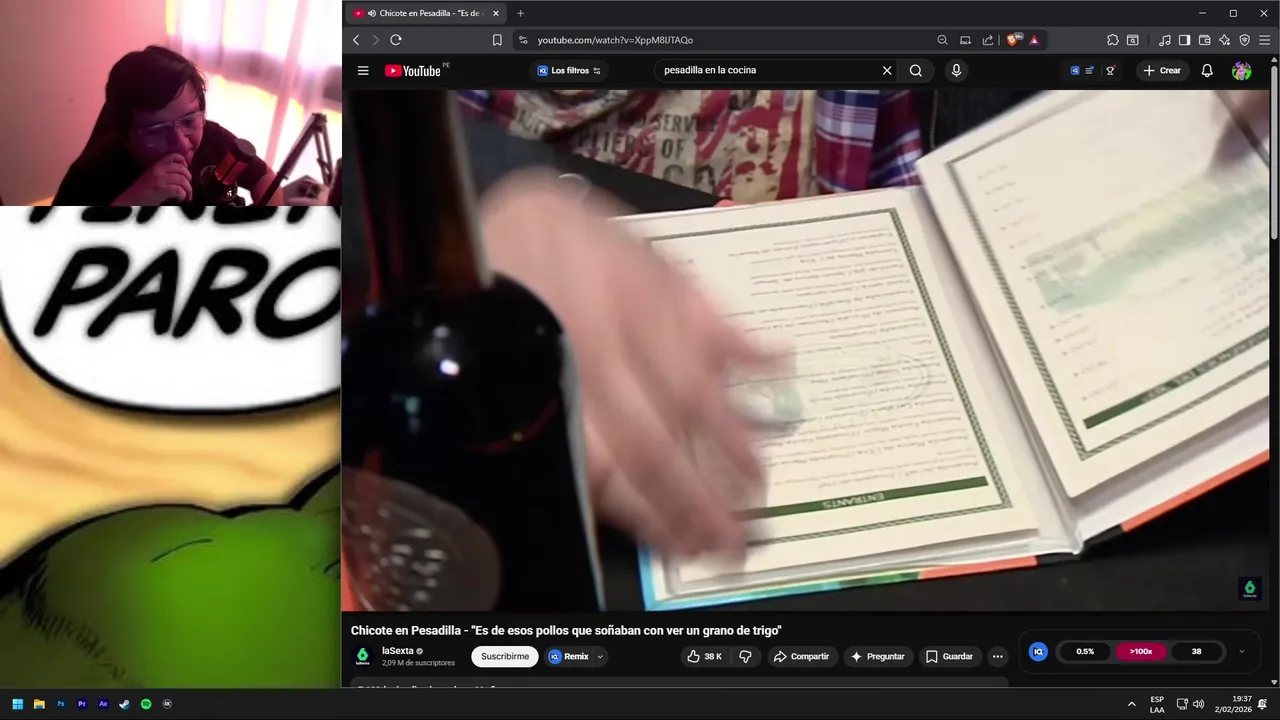Click the Preguntar button
The height and width of the screenshot is (720, 1280).
[877, 656]
